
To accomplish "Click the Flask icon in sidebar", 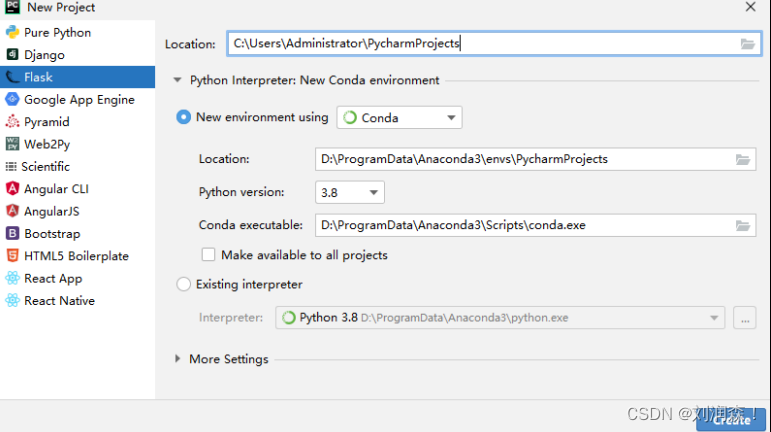I will point(12,77).
